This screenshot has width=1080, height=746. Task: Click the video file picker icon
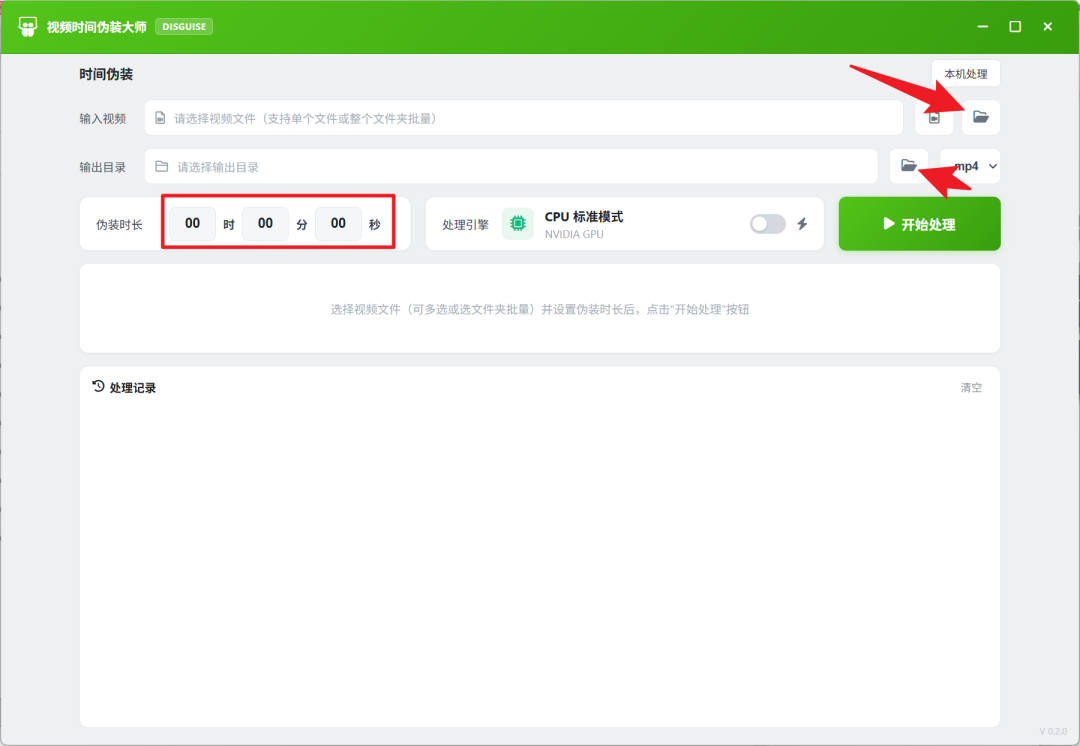934,118
